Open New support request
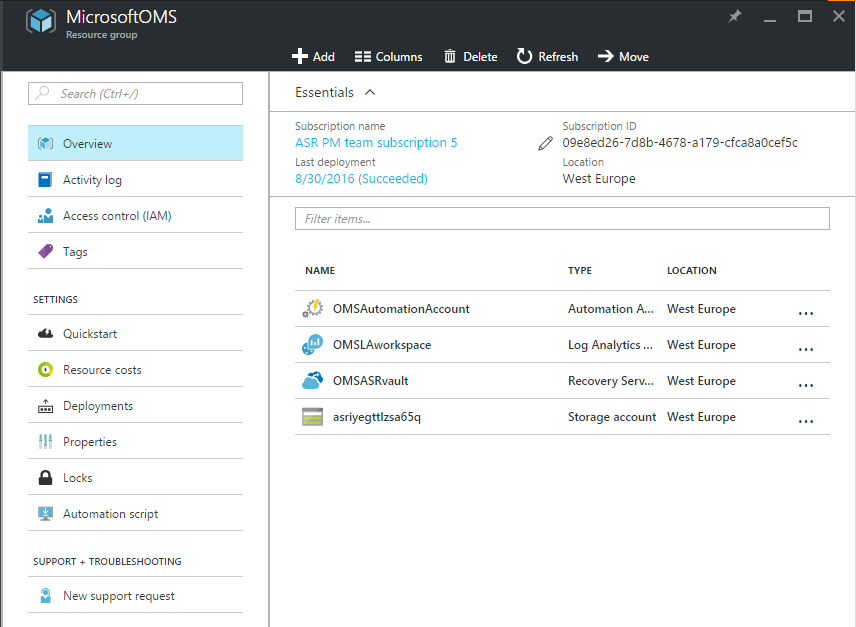The width and height of the screenshot is (856, 627). pos(135,595)
